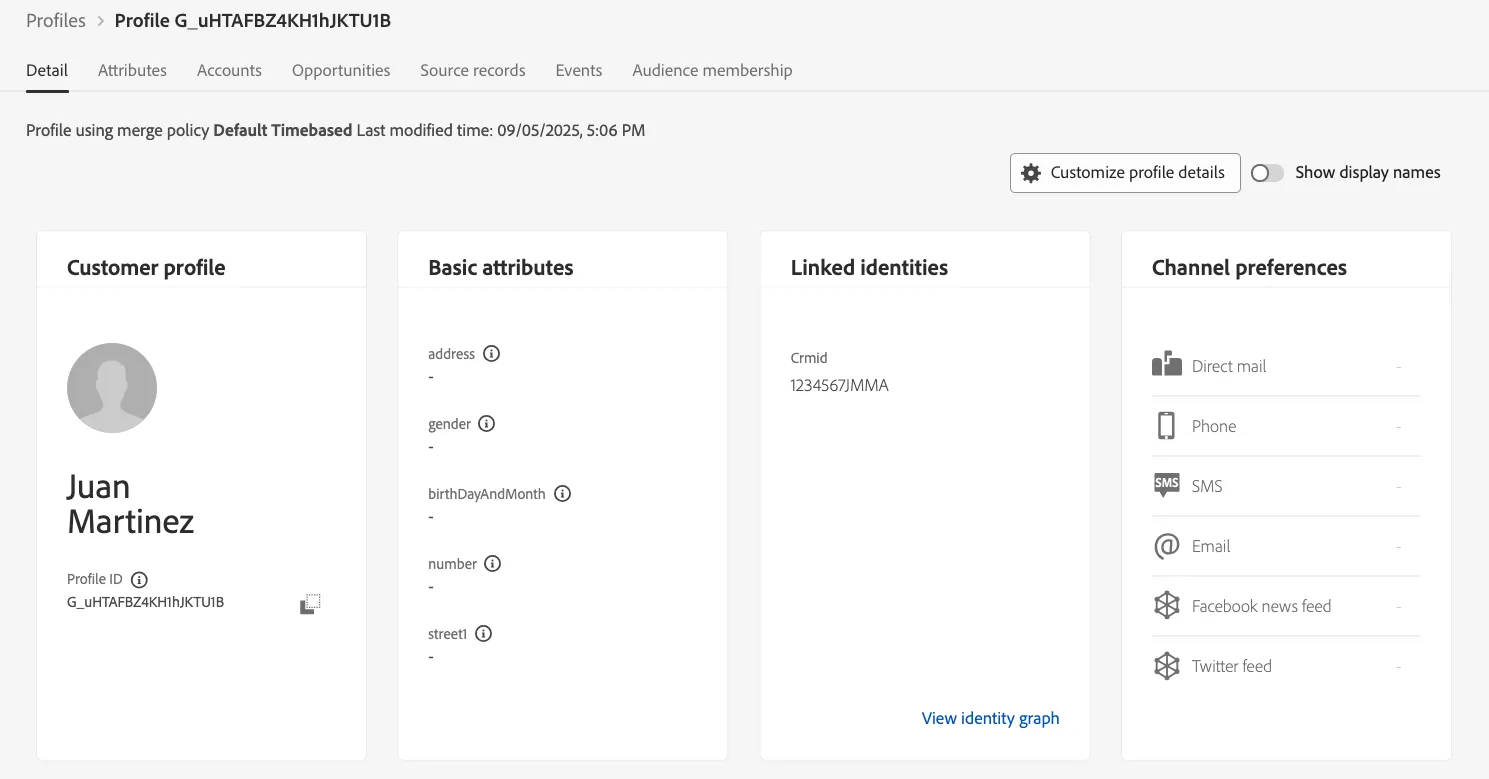Open the View identity graph link
The width and height of the screenshot is (1489, 779).
point(990,718)
